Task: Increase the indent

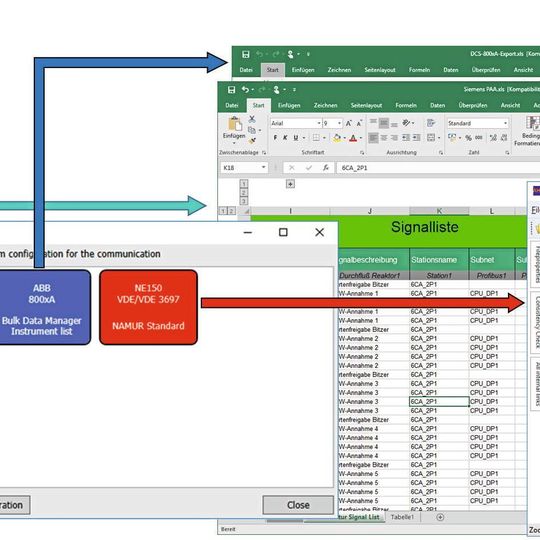Action: (417, 138)
